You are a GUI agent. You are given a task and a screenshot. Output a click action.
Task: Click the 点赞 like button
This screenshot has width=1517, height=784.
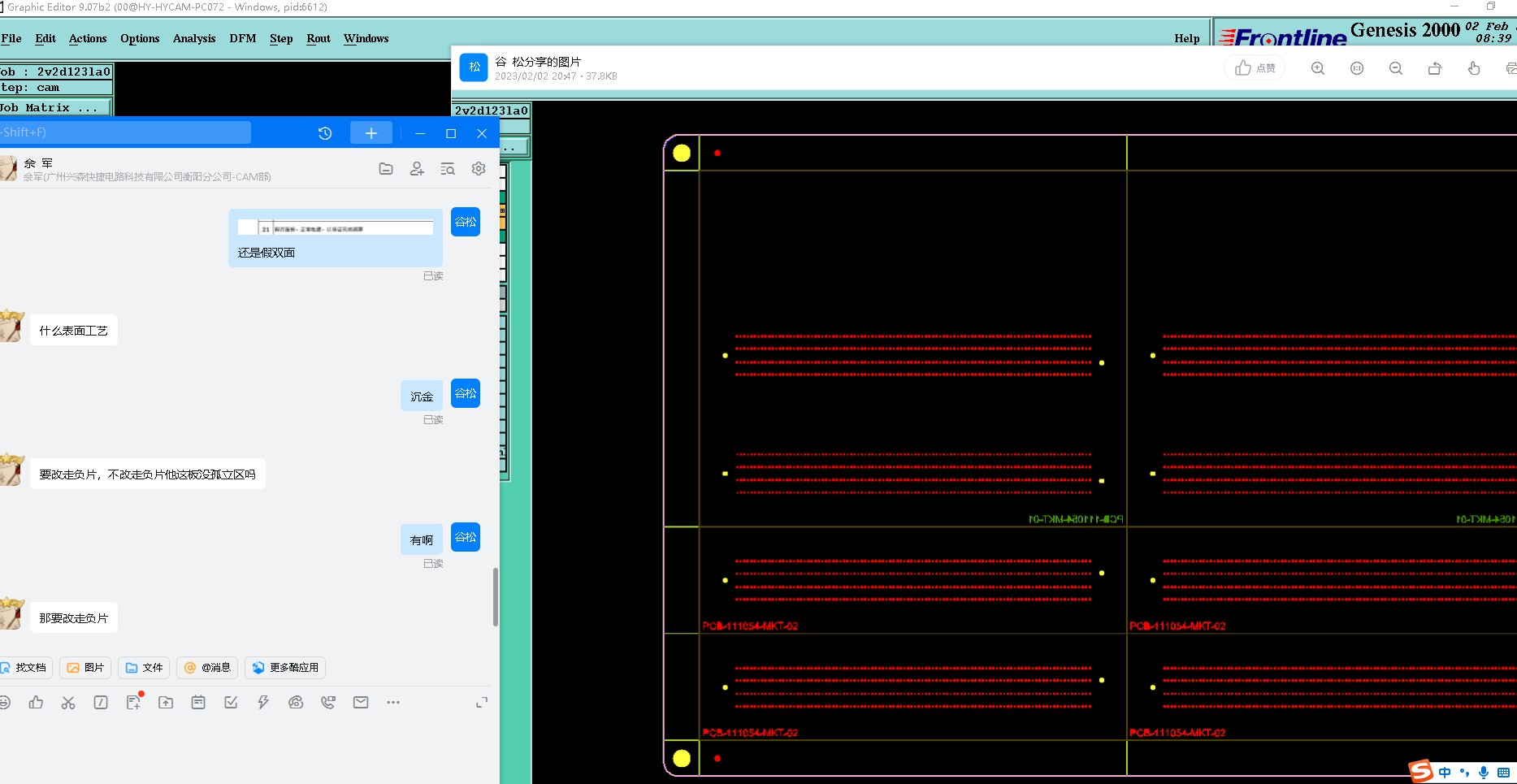point(1255,68)
